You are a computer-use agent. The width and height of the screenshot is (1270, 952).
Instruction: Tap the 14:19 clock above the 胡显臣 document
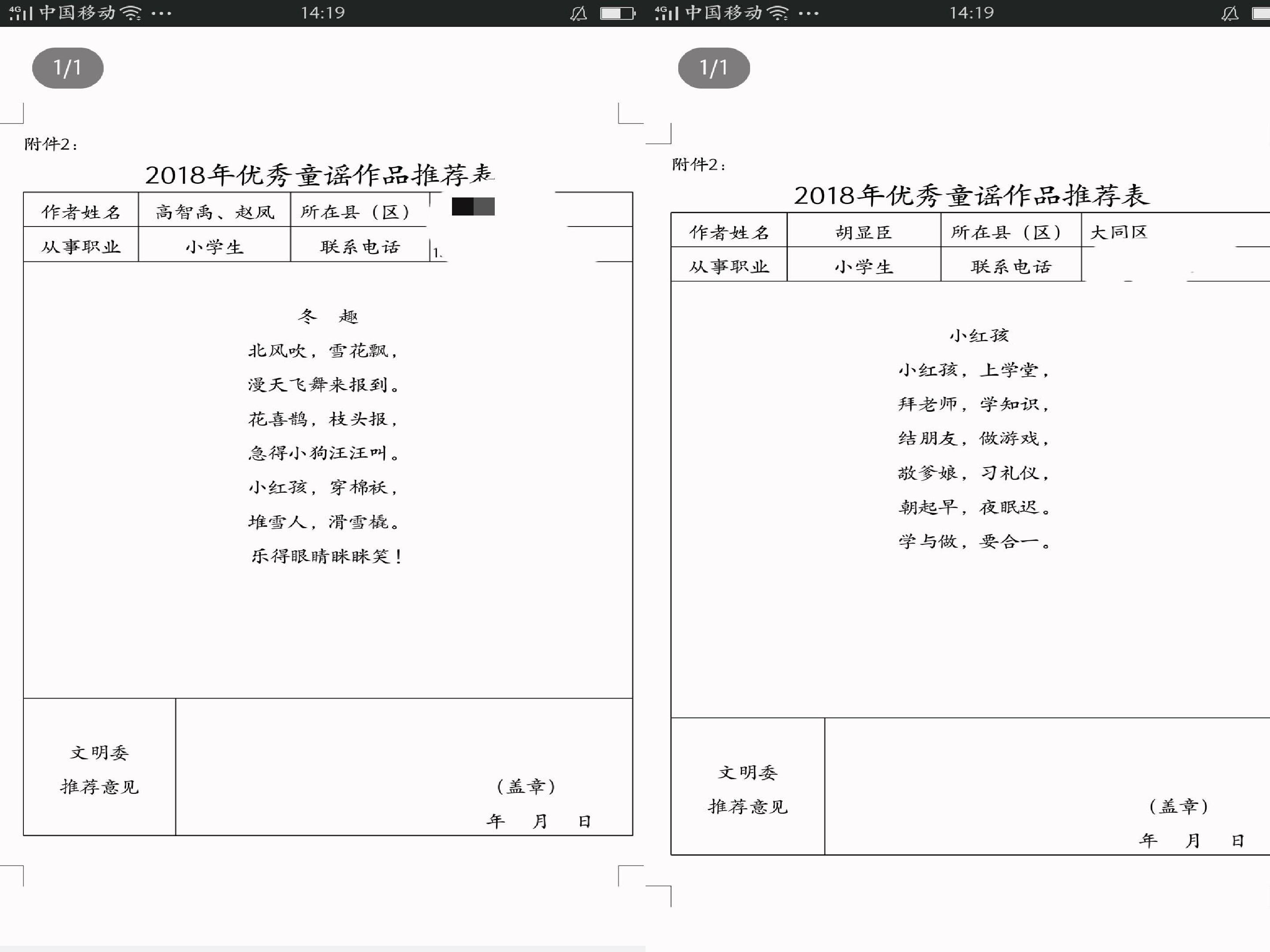971,13
